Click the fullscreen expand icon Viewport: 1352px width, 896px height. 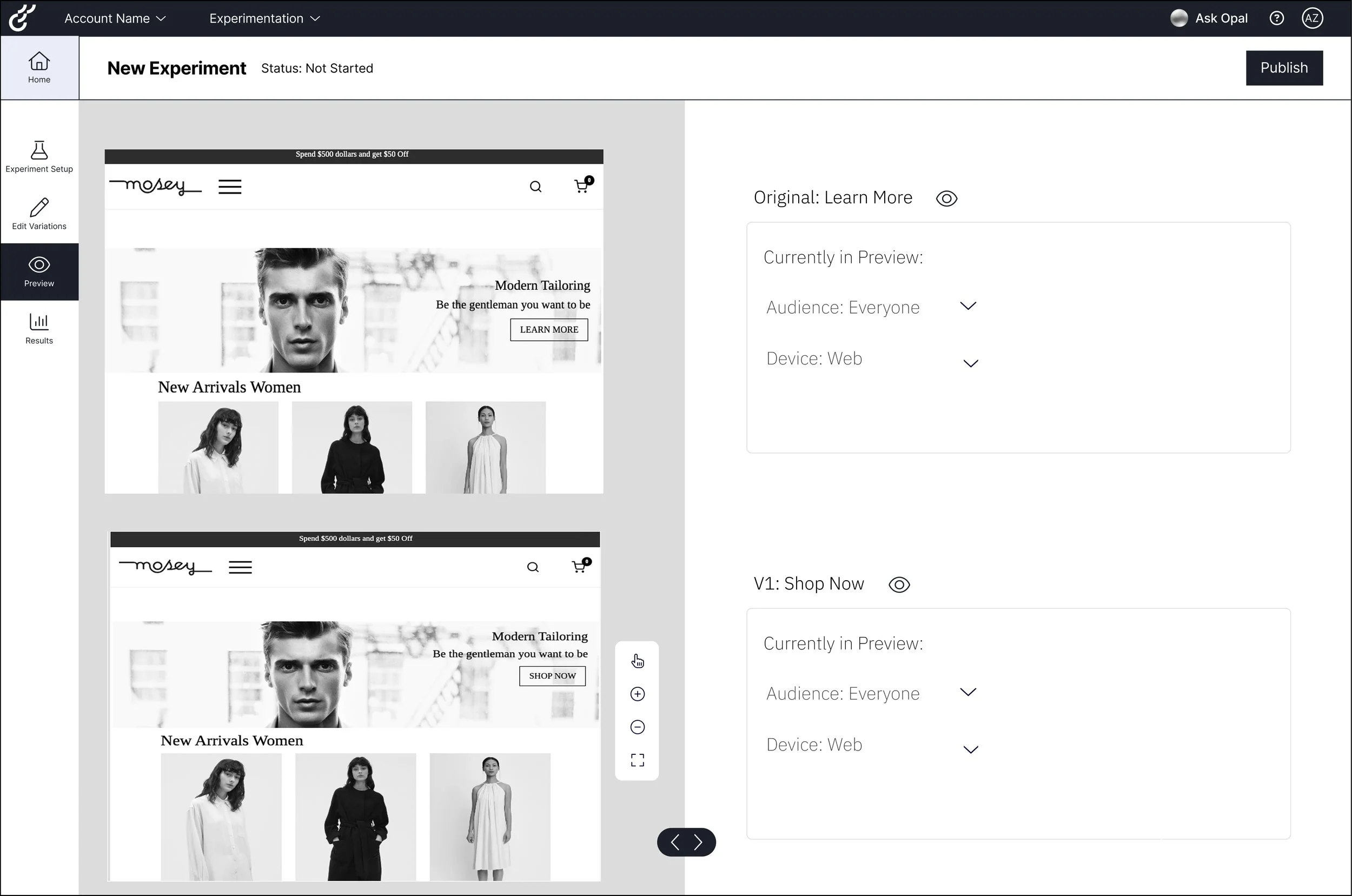pyautogui.click(x=637, y=759)
